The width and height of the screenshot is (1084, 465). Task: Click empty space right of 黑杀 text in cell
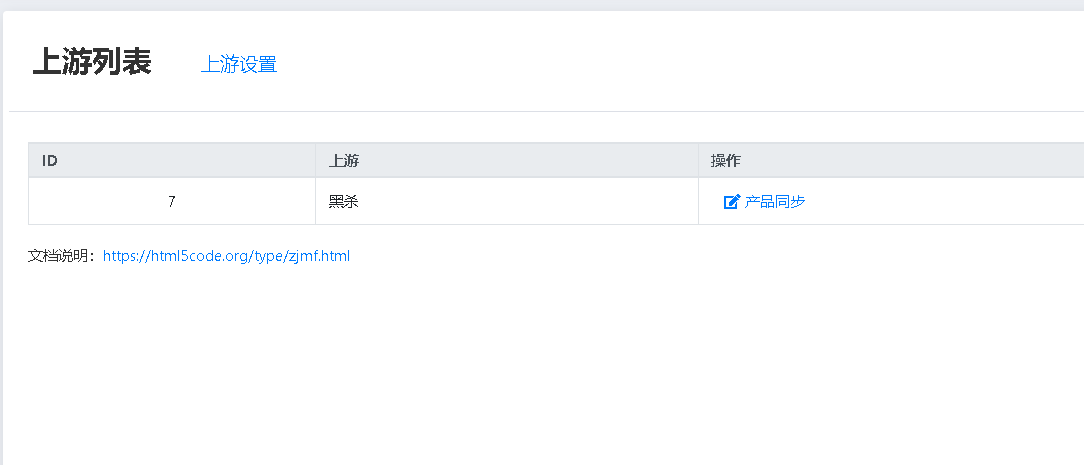tap(525, 201)
